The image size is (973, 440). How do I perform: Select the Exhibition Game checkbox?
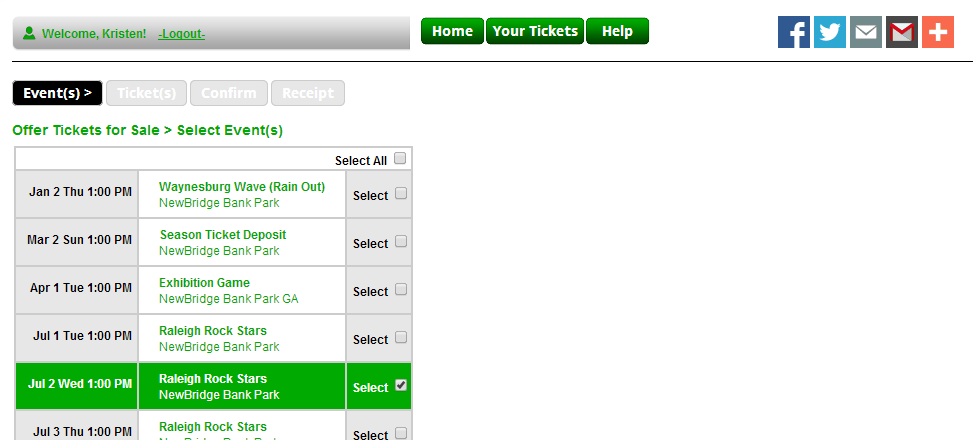pos(401,290)
